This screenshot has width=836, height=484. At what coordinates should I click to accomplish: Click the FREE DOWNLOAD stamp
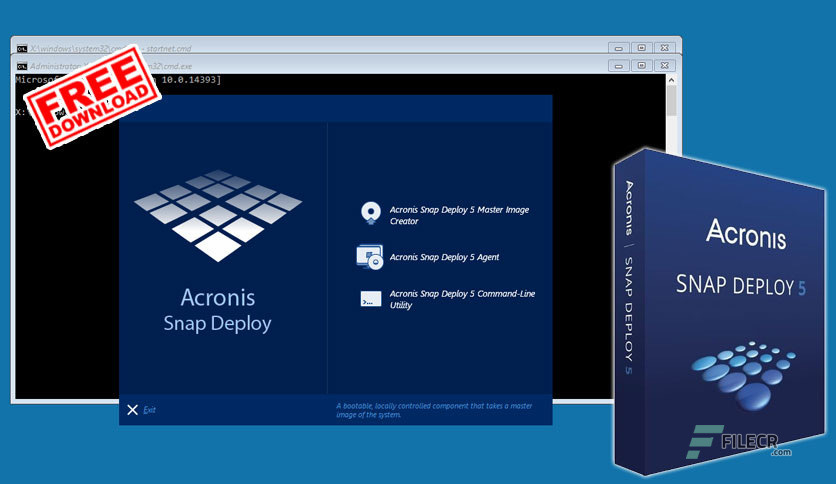[x=93, y=96]
